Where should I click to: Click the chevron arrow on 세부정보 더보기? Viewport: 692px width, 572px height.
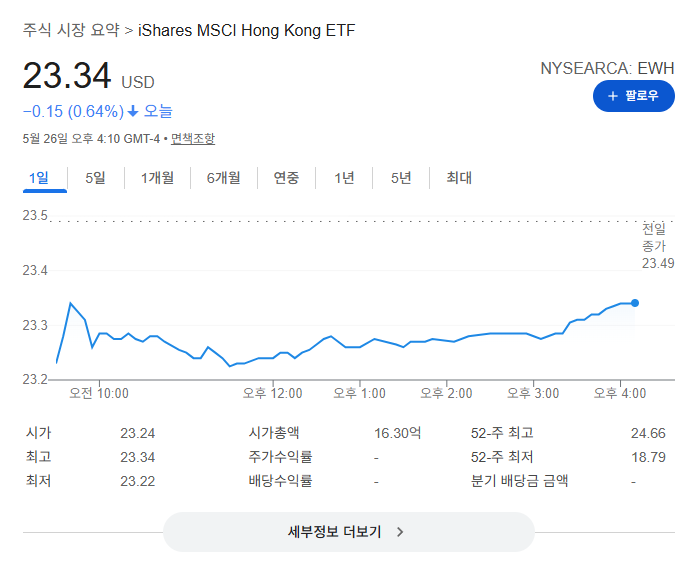tap(400, 532)
